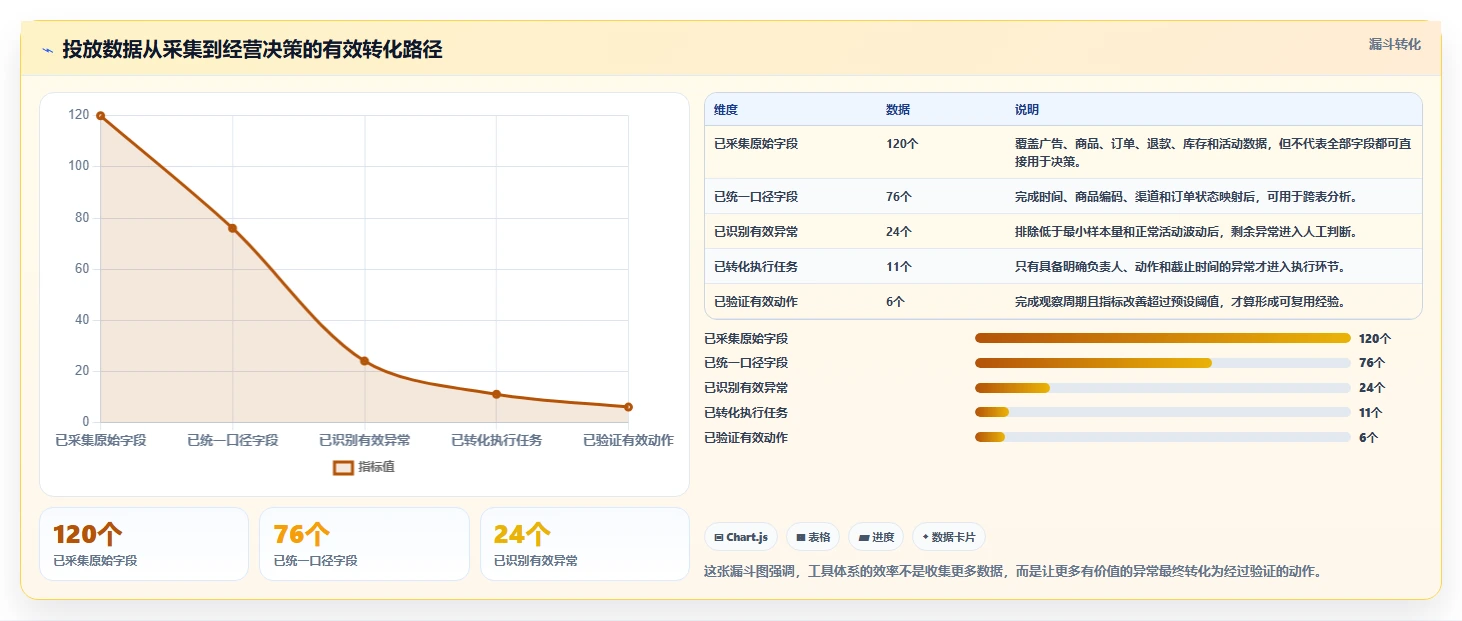Click the 76个 progress bar for 已统一口径字段
This screenshot has height=621, width=1462.
(1163, 363)
